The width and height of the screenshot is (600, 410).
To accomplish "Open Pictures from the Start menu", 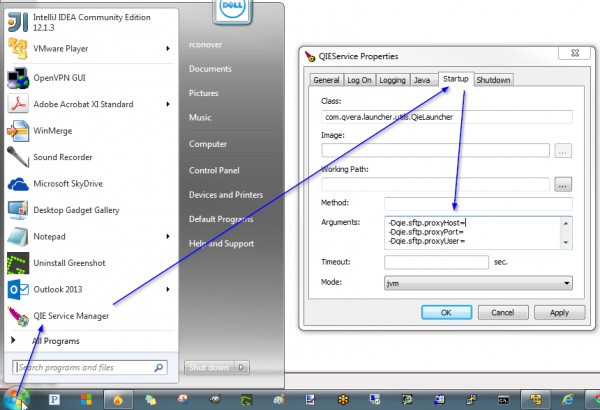I will pyautogui.click(x=204, y=93).
